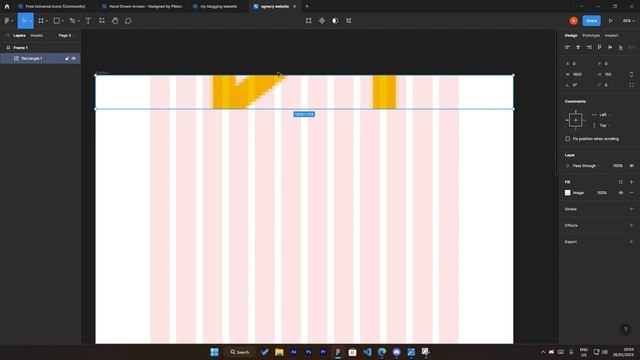Add an effect
Screen dimensions: 640x360
[x=631, y=225]
